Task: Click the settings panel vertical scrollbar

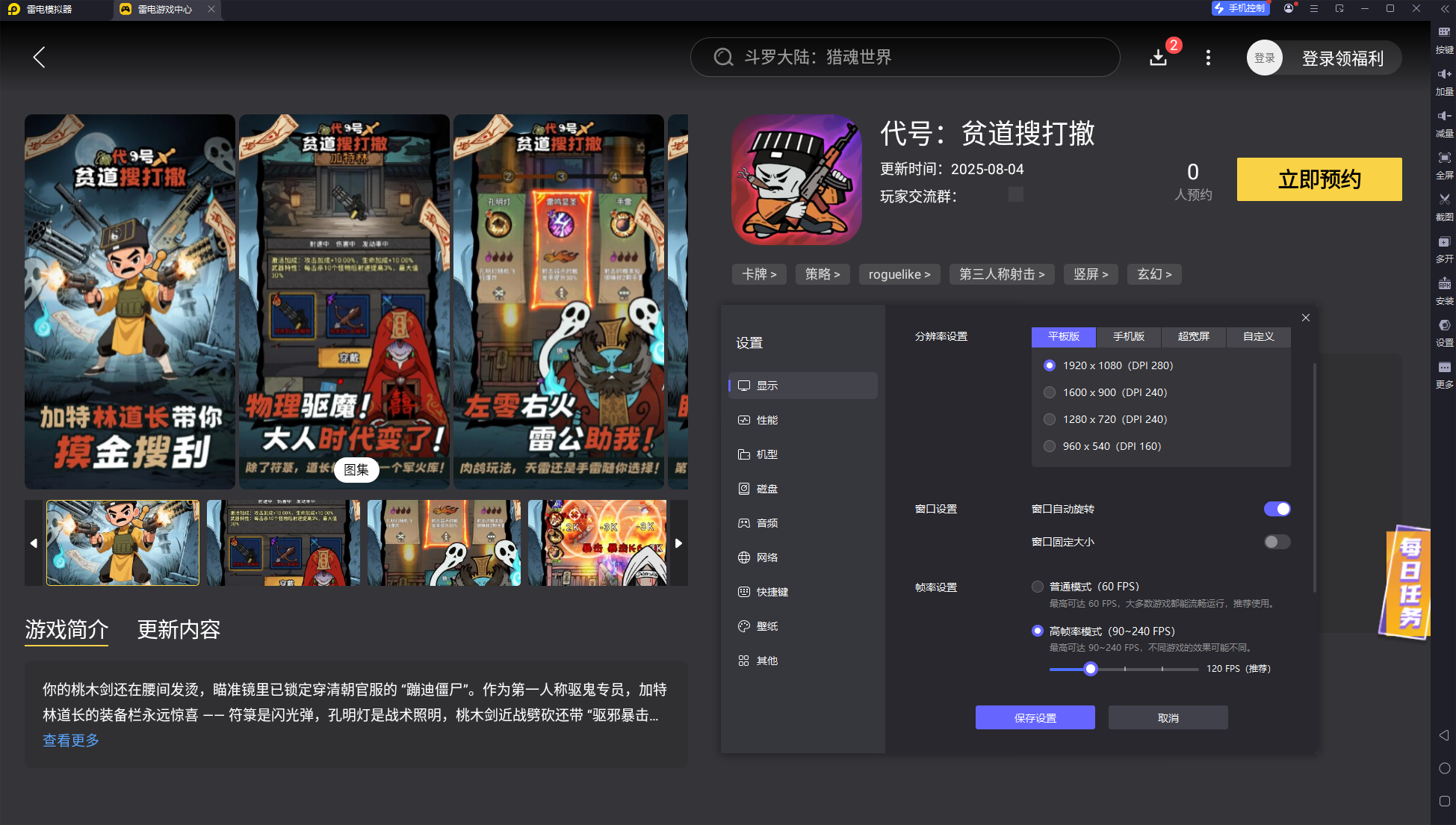Action: (x=1314, y=478)
